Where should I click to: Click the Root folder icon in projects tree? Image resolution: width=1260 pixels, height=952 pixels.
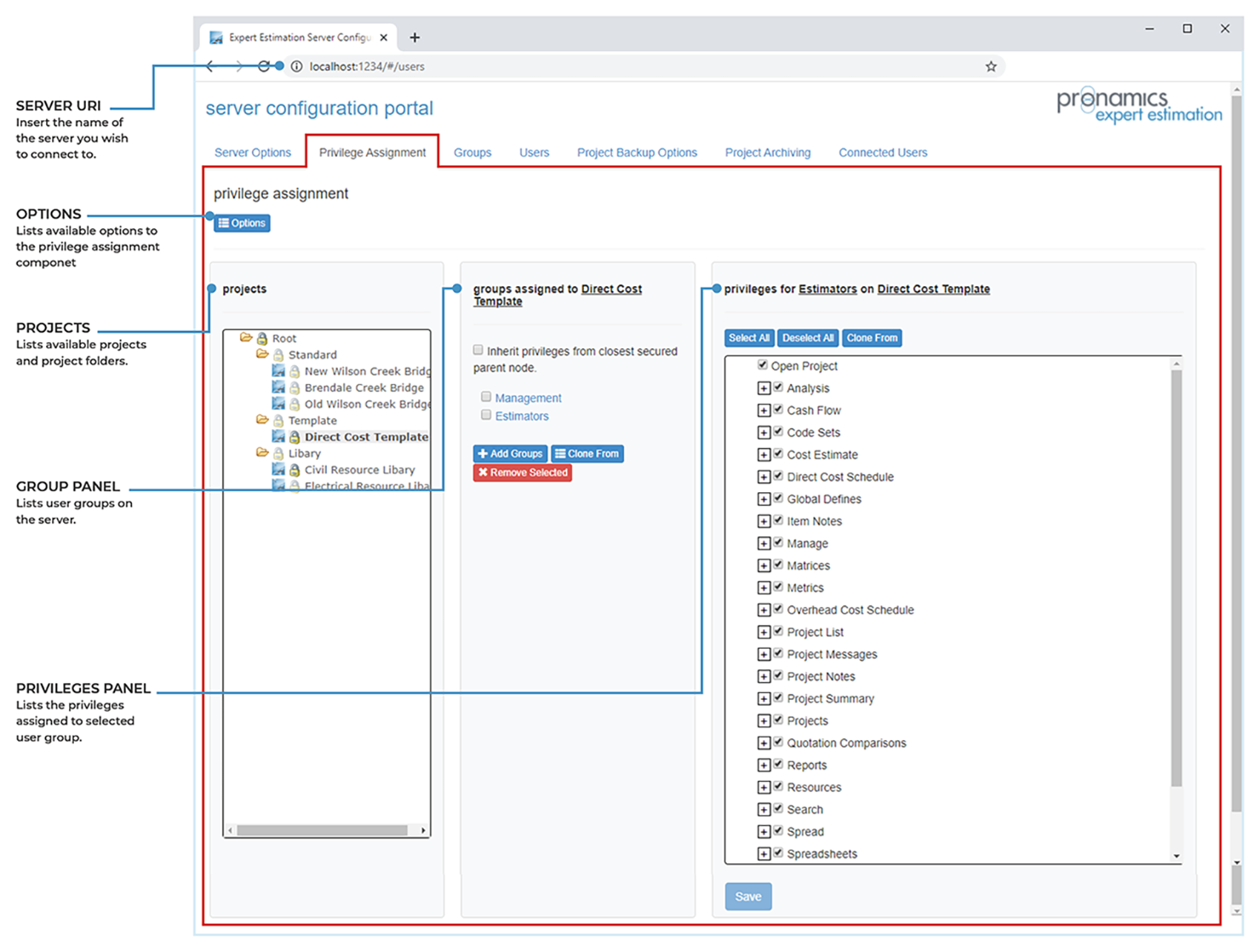246,338
